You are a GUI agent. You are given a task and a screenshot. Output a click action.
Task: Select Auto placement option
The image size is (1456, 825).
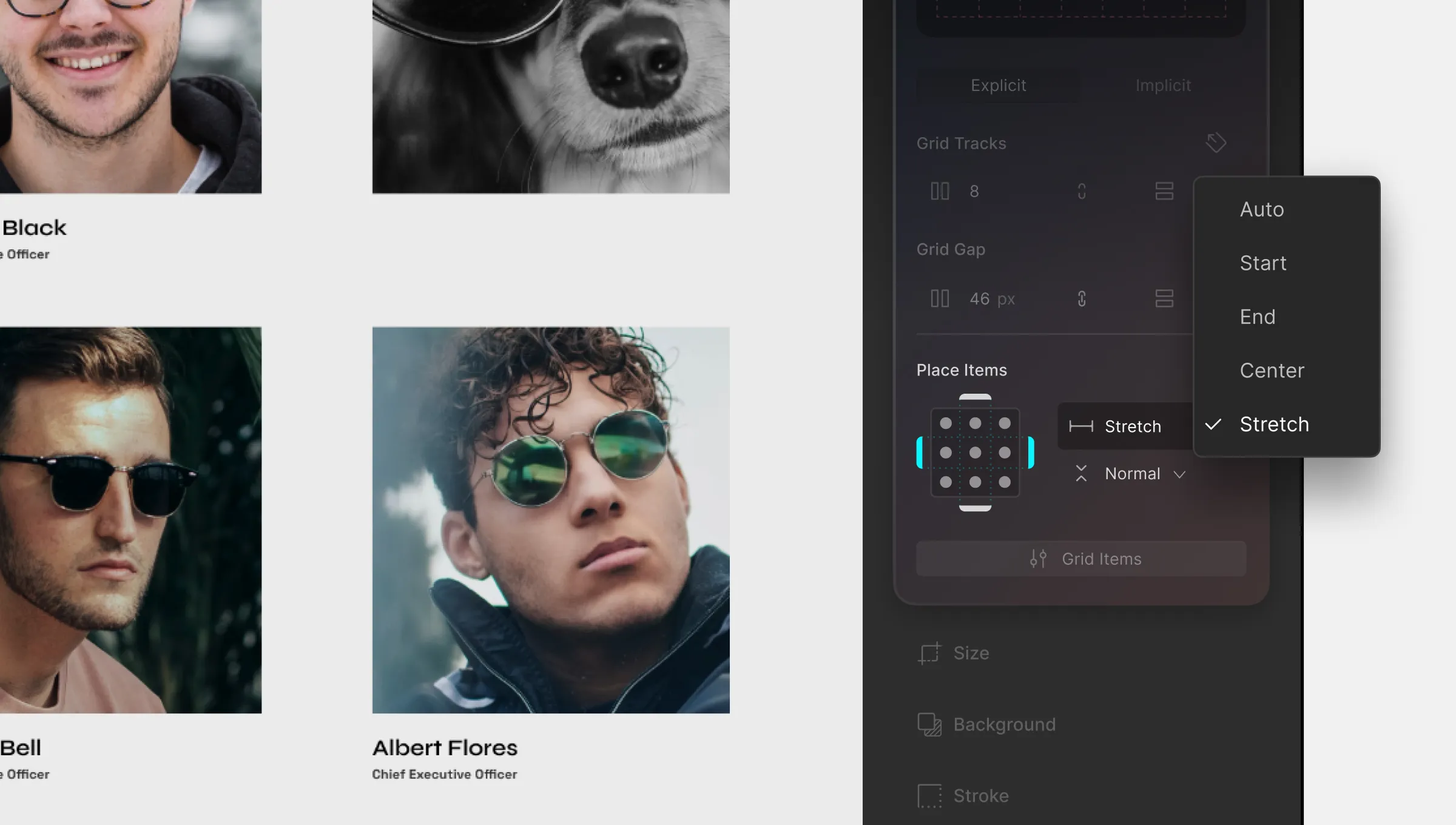coord(1261,209)
